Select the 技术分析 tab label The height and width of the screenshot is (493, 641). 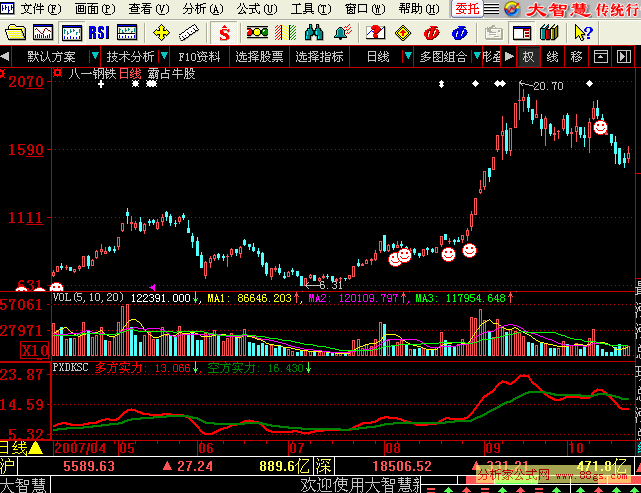(x=130, y=56)
